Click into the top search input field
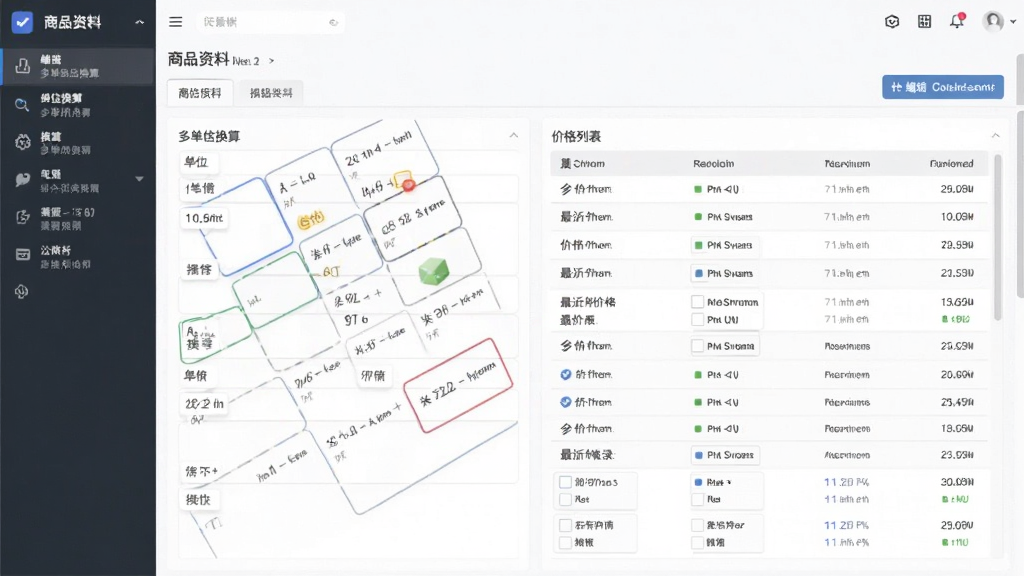Image resolution: width=1024 pixels, height=576 pixels. (x=270, y=22)
